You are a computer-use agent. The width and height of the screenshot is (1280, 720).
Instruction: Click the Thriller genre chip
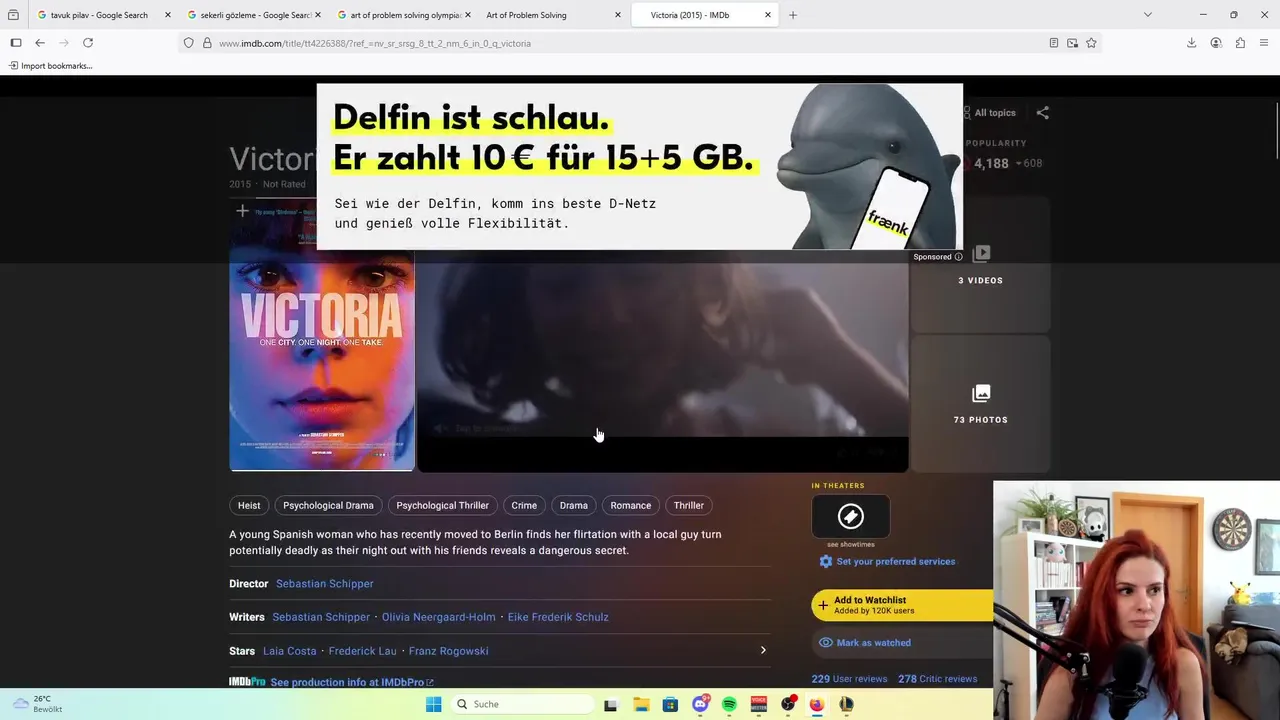pyautogui.click(x=689, y=505)
